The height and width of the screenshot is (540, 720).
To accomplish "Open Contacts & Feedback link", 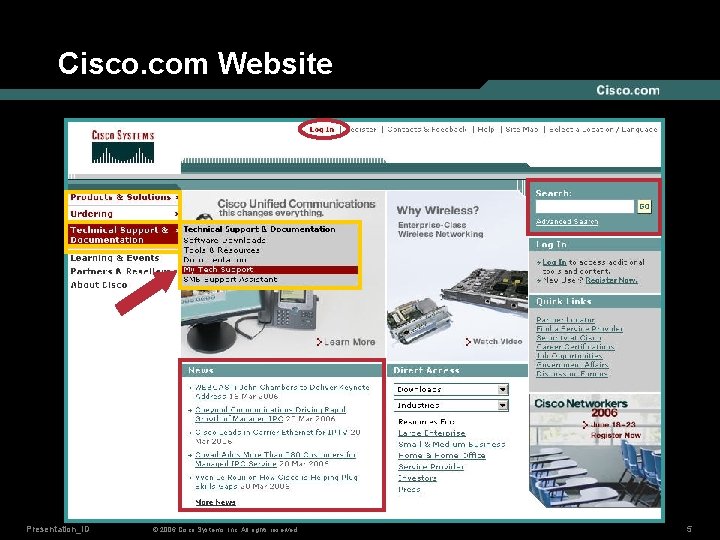I will tap(427, 129).
